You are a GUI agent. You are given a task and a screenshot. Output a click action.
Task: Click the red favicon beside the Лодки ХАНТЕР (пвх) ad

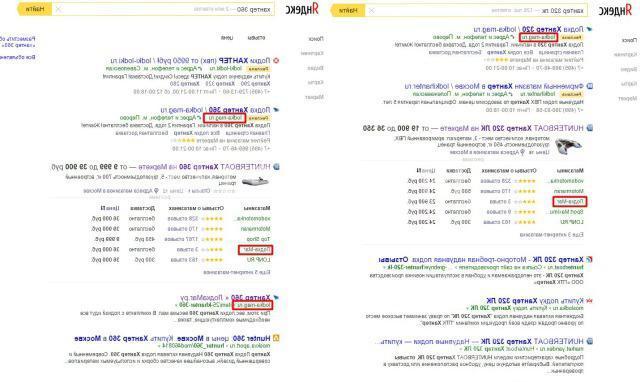tap(276, 60)
